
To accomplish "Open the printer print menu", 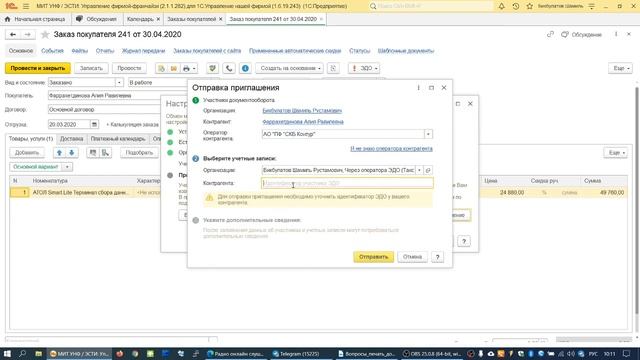I will coord(189,68).
